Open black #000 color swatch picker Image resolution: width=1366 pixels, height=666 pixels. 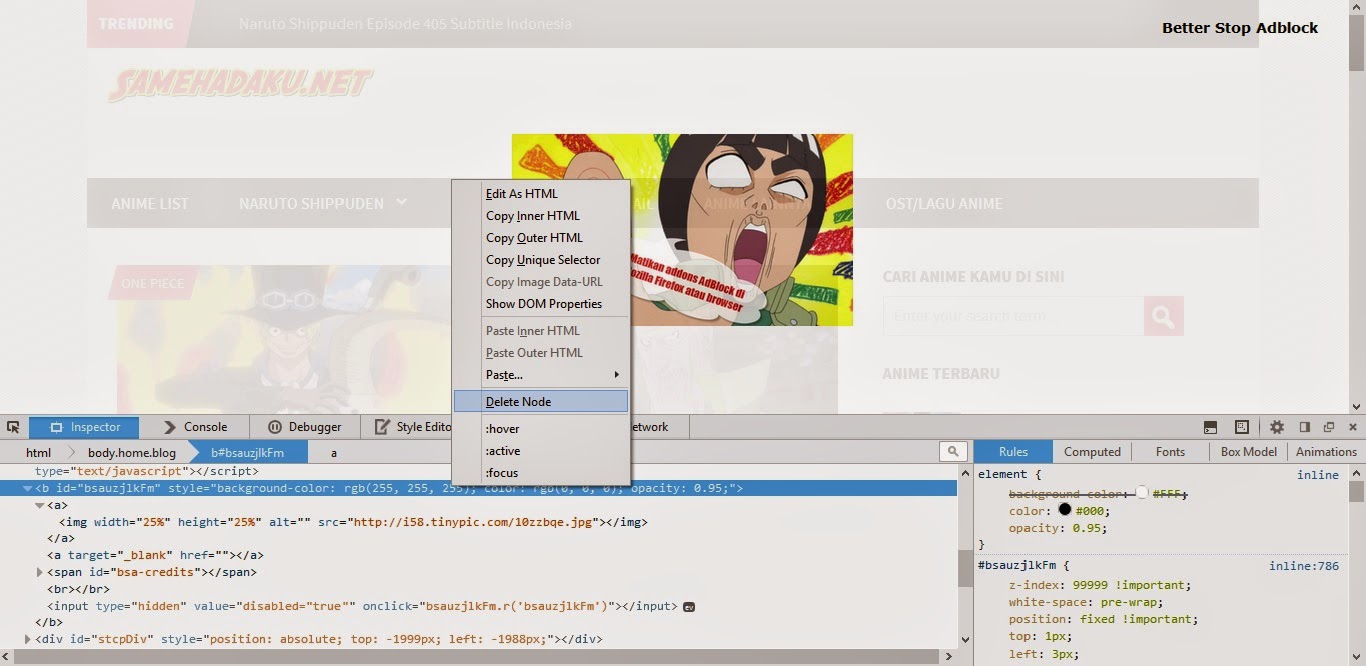[1064, 511]
